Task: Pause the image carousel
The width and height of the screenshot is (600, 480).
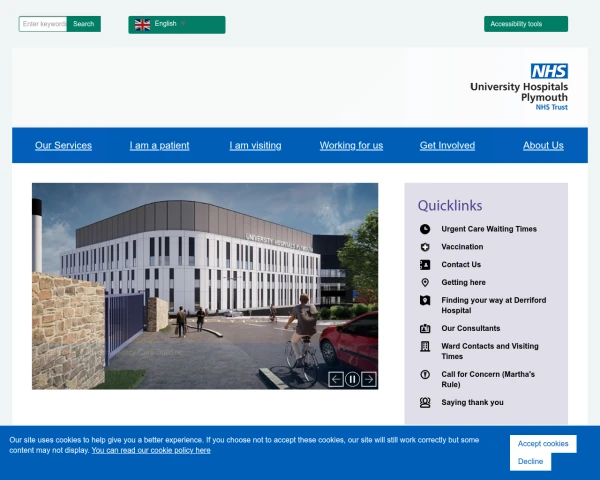Action: [352, 379]
